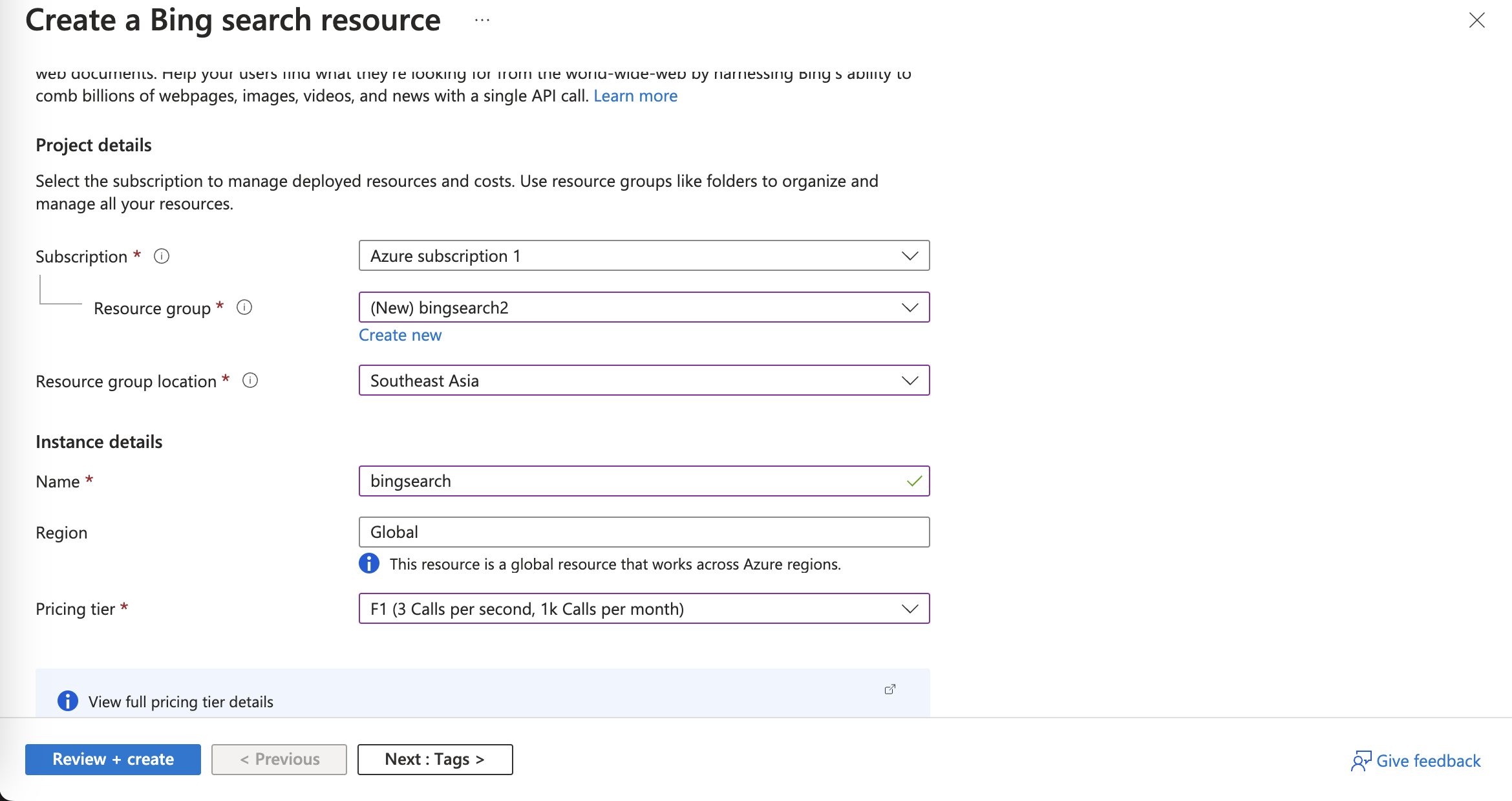Expand the Resource group dropdown
This screenshot has height=801, width=1512.
point(644,307)
